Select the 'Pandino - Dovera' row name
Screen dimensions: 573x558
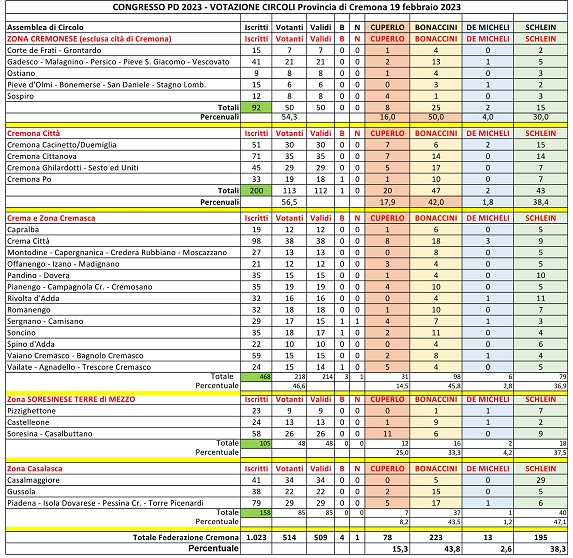[x=38, y=276]
